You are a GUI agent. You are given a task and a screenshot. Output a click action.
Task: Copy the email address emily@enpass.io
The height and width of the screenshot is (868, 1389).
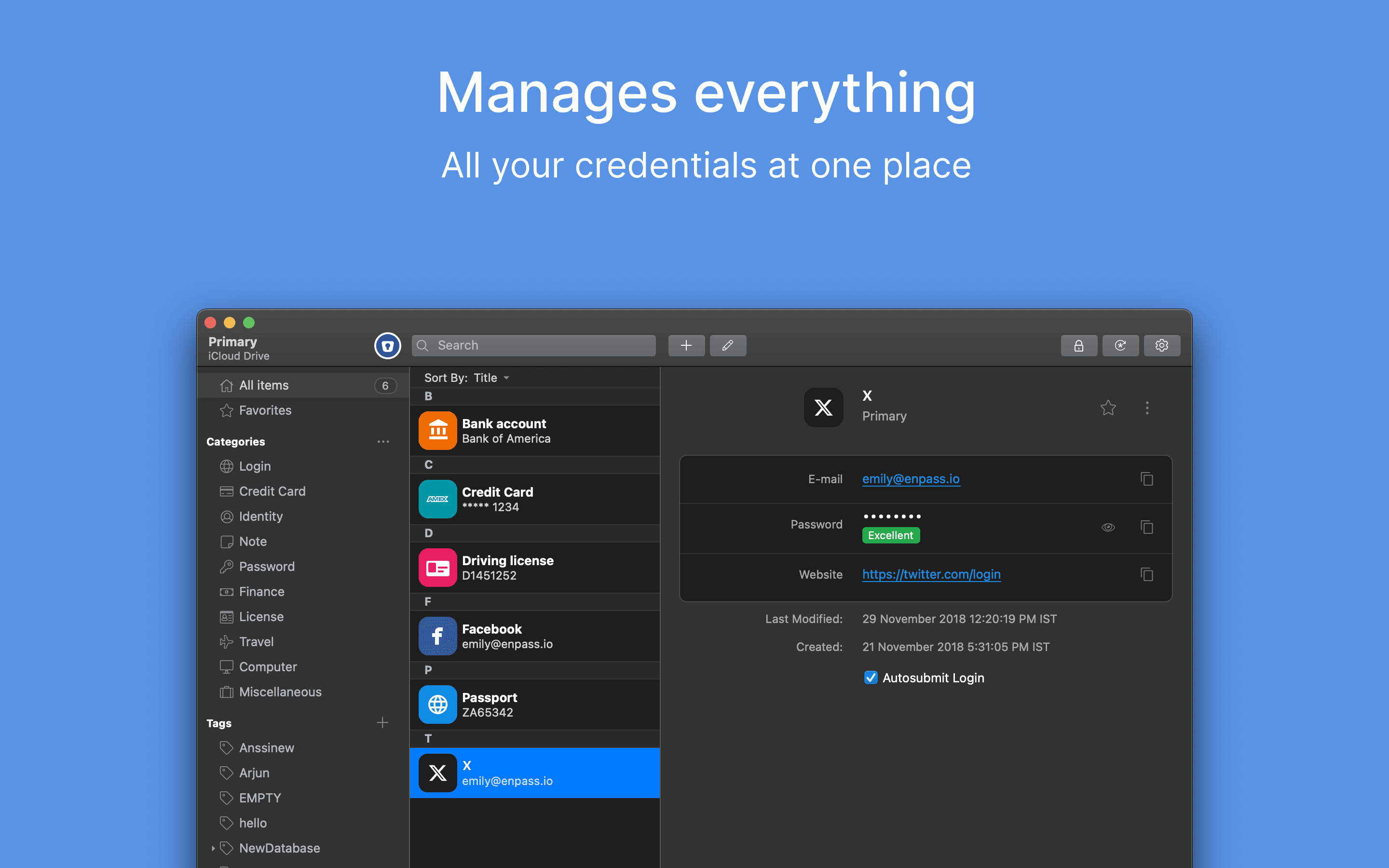1146,479
